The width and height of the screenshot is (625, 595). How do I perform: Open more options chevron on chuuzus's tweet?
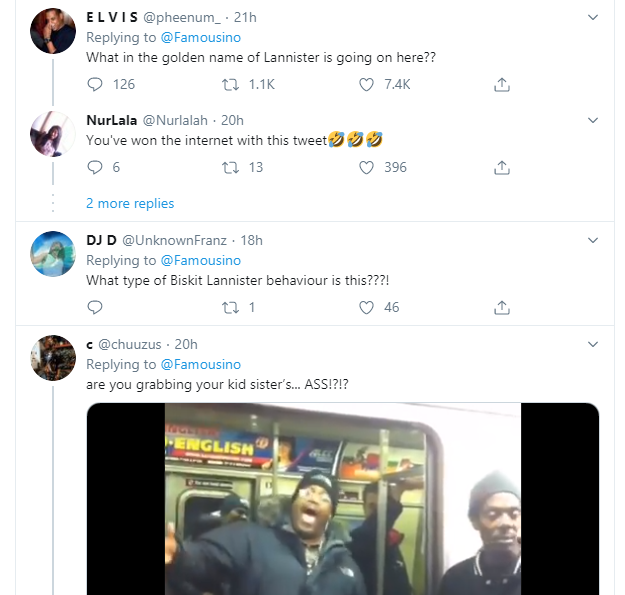click(x=592, y=344)
